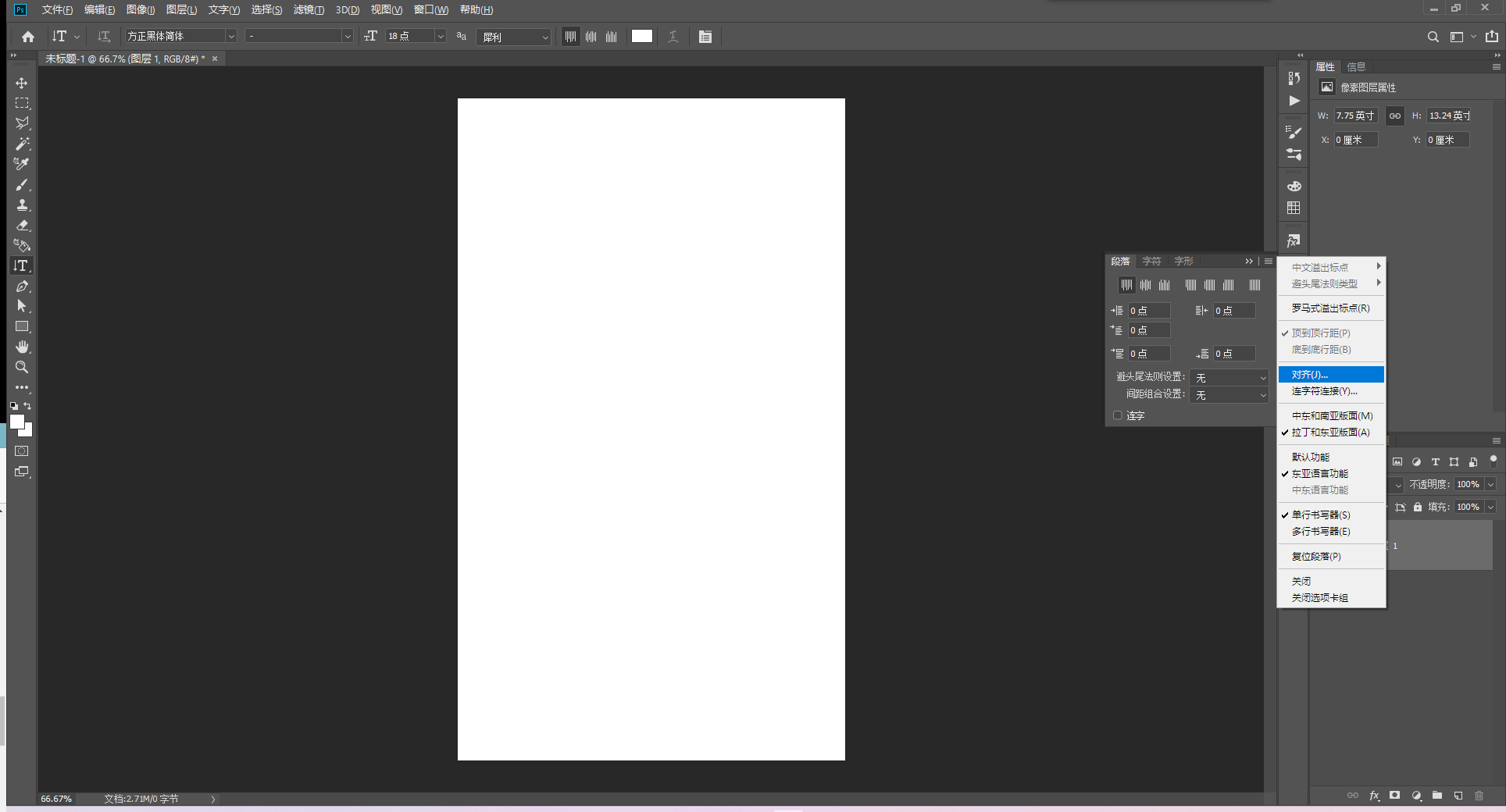This screenshot has width=1506, height=812.
Task: Click the W width field 7.75 英寸
Action: [1355, 116]
